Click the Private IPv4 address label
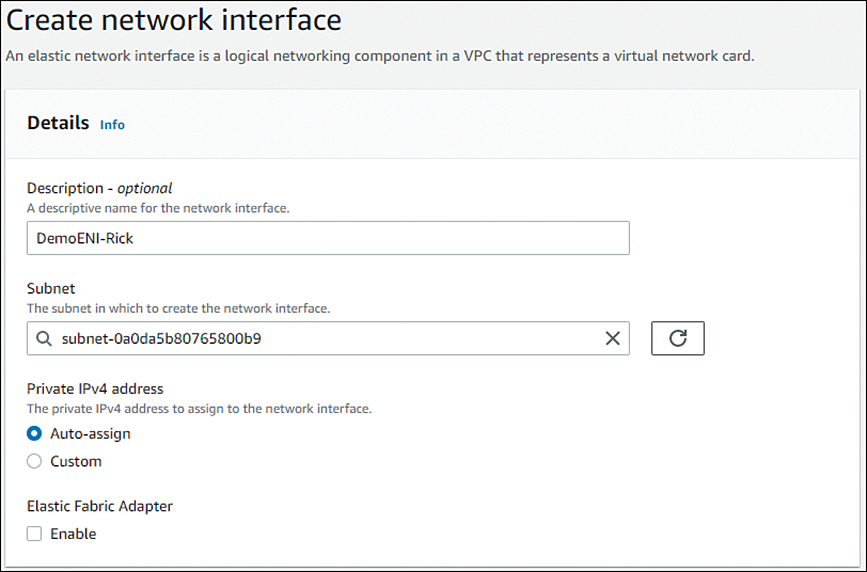This screenshot has height=572, width=867. click(x=95, y=389)
